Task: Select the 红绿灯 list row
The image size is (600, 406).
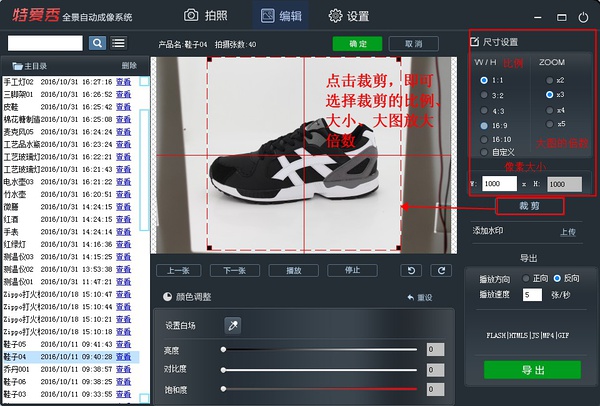Action: pyautogui.click(x=71, y=244)
